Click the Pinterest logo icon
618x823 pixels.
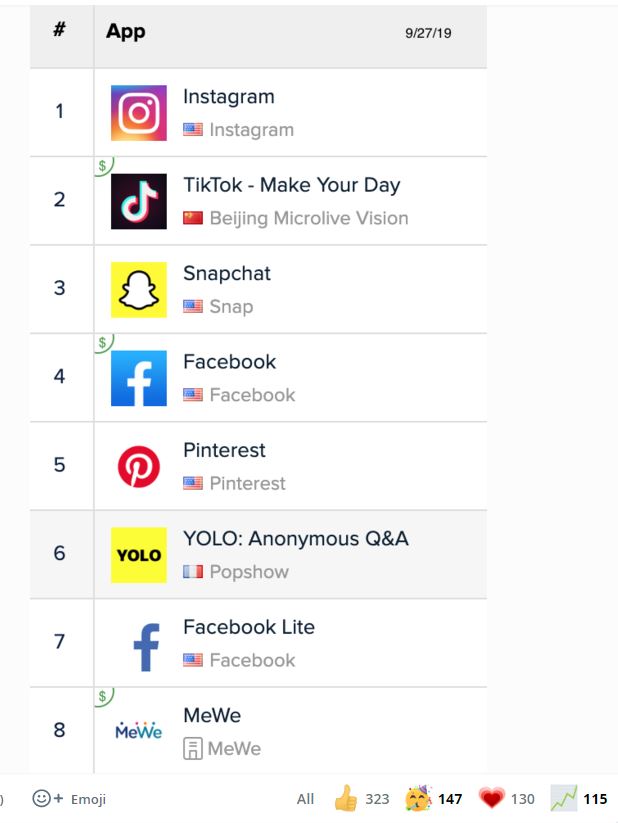[139, 467]
